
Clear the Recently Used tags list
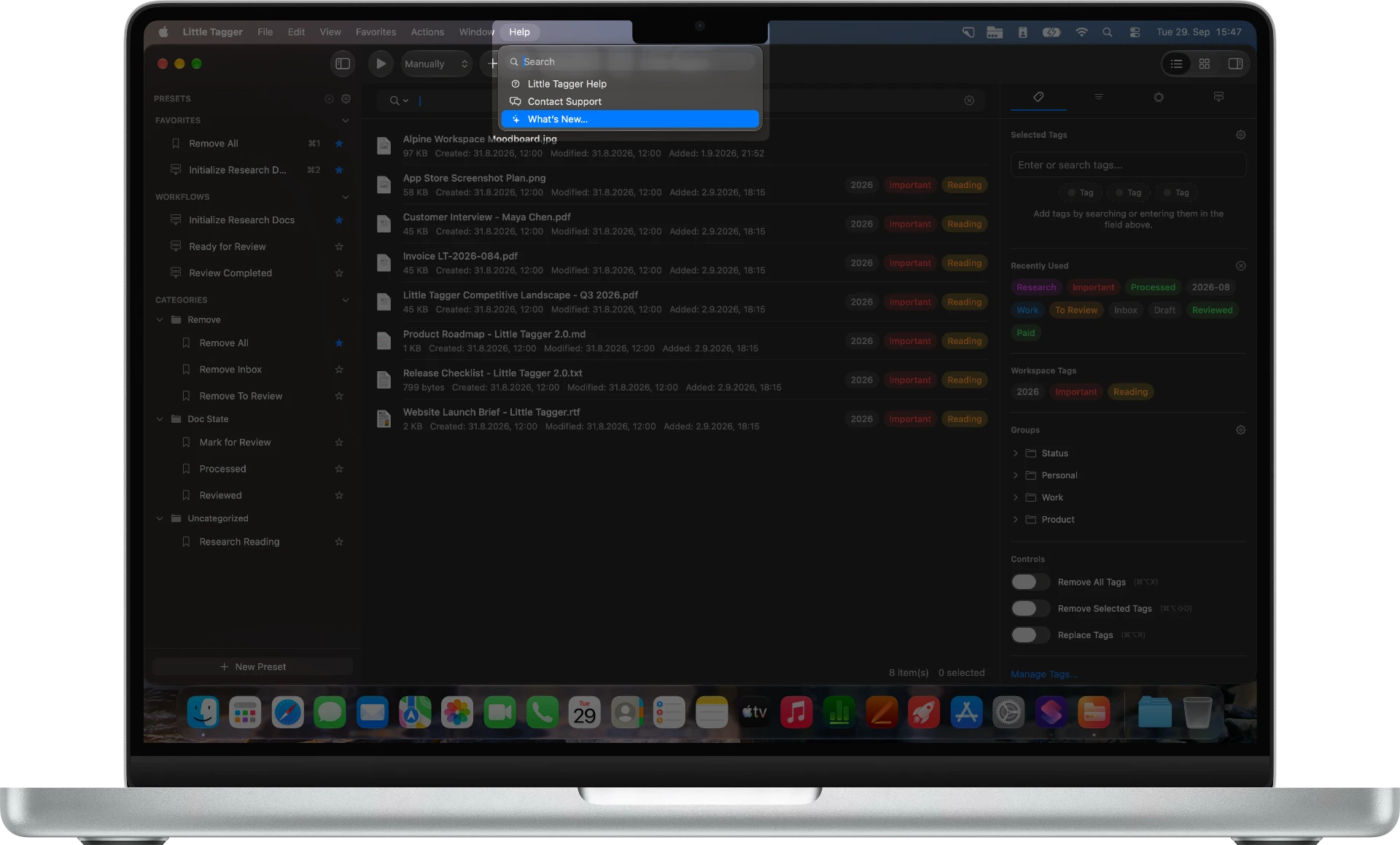pyautogui.click(x=1240, y=265)
